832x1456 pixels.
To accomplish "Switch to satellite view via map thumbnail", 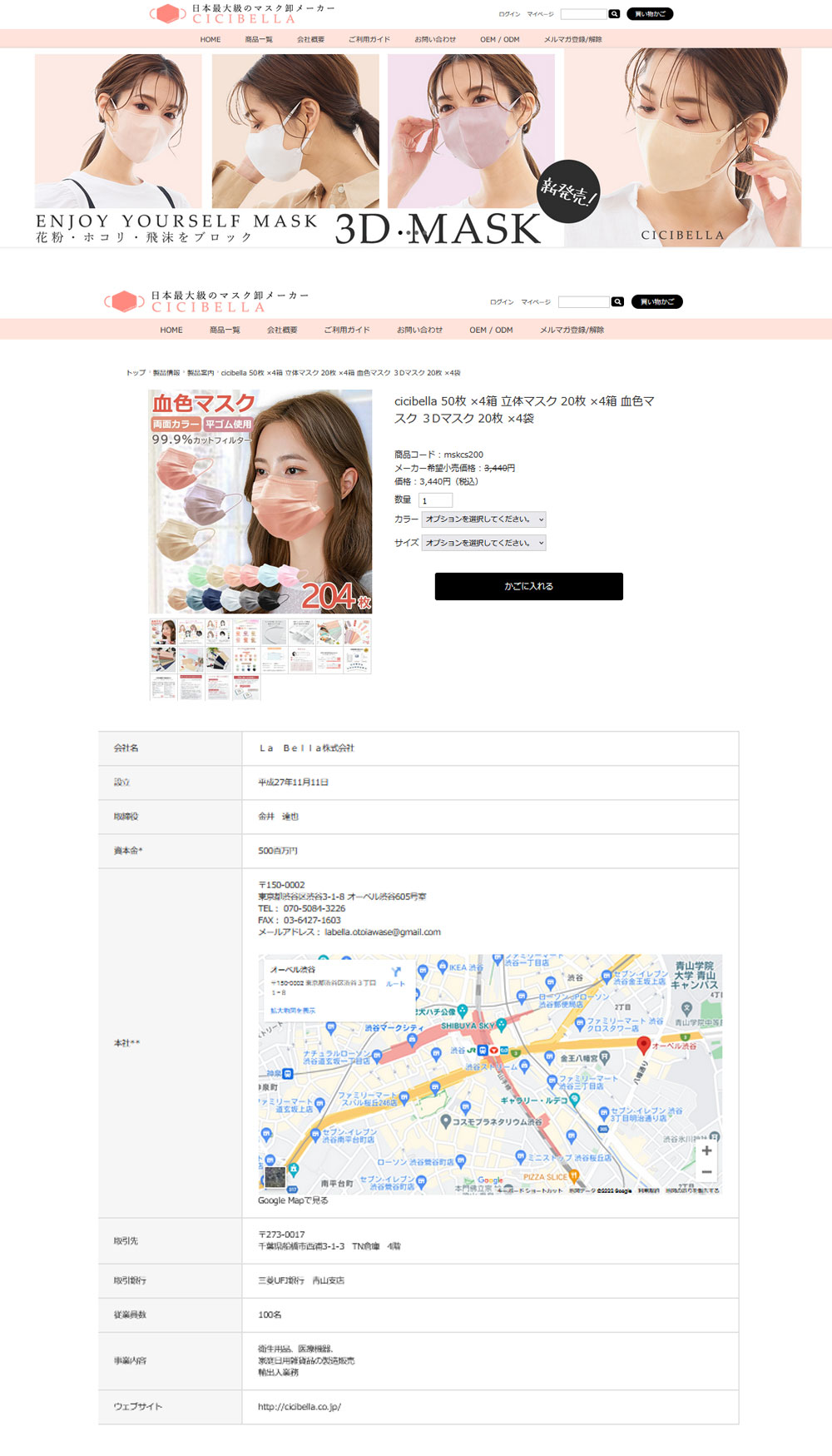I will 275,1177.
